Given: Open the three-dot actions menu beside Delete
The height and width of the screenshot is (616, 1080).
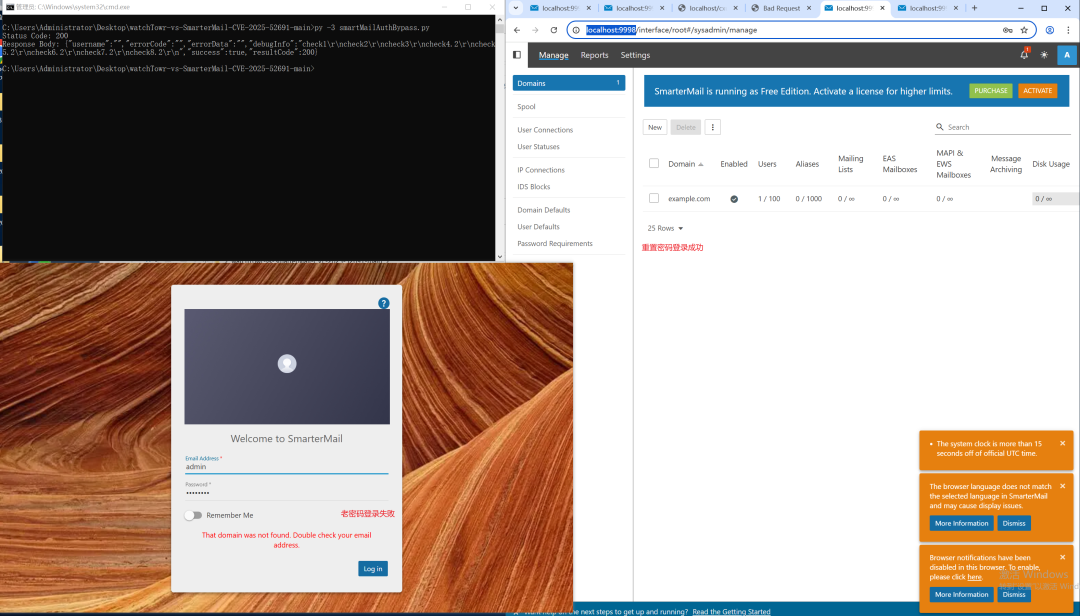Looking at the screenshot, I should click(x=712, y=127).
